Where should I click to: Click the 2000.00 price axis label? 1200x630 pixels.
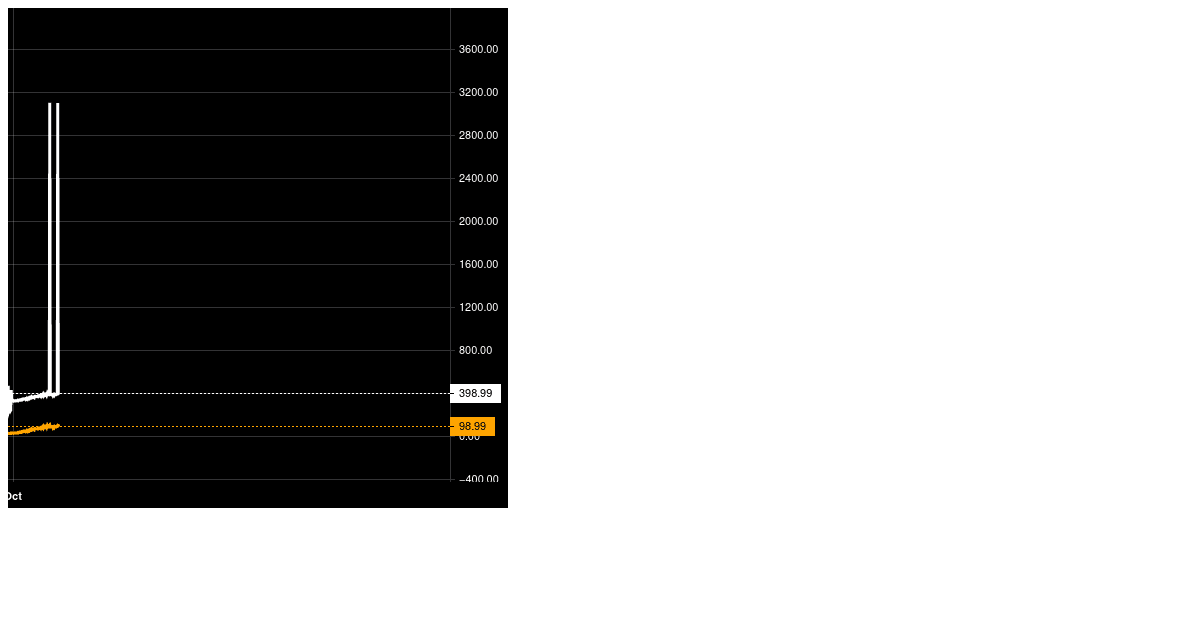tap(478, 221)
